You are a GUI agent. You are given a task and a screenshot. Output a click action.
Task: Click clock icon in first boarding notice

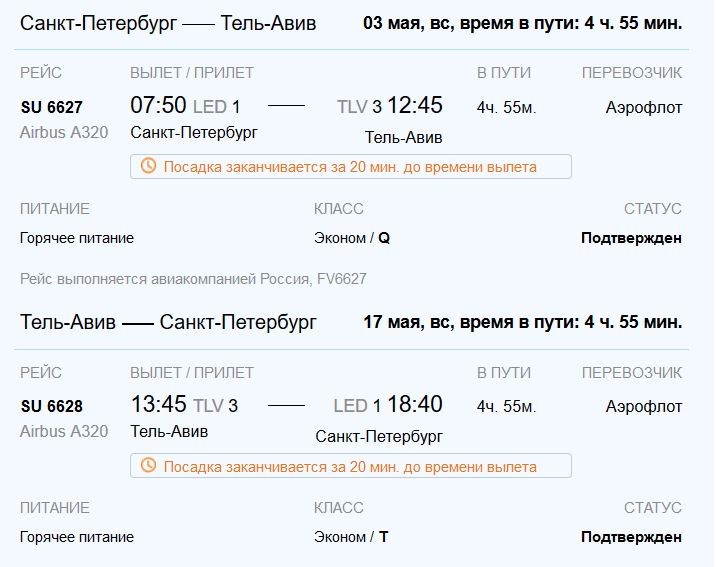(x=148, y=166)
